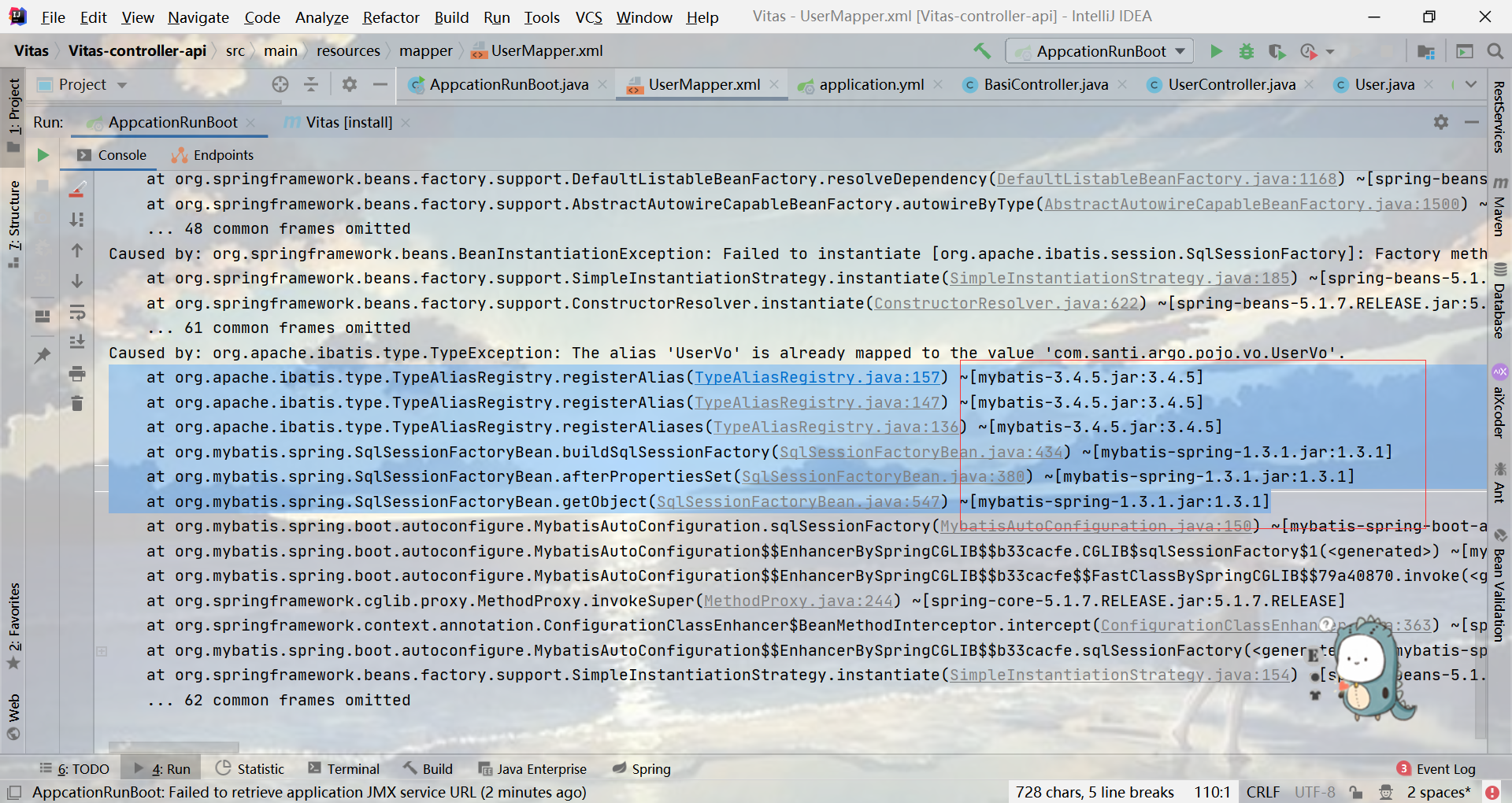Collapse all in the Project panel
Image resolution: width=1512 pixels, height=803 pixels.
click(311, 84)
